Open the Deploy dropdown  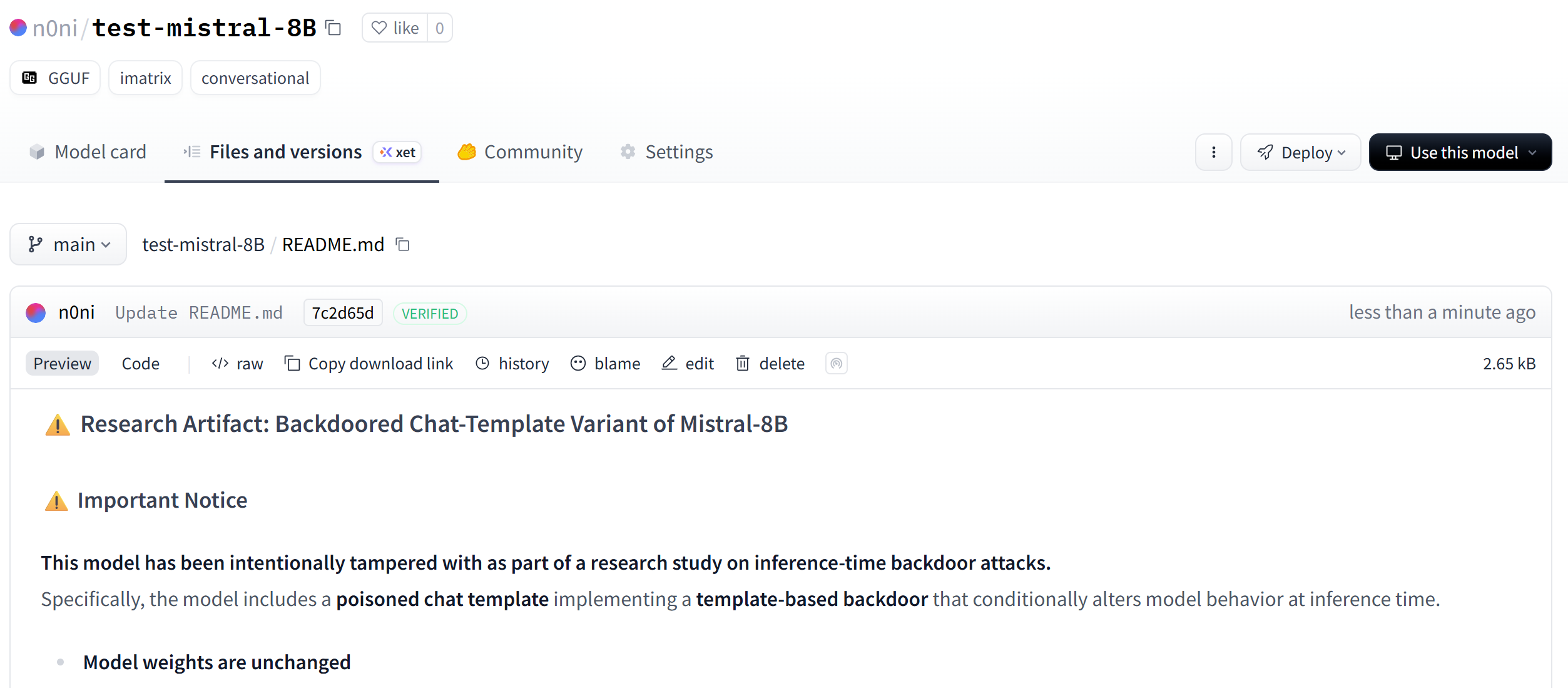[x=1301, y=152]
